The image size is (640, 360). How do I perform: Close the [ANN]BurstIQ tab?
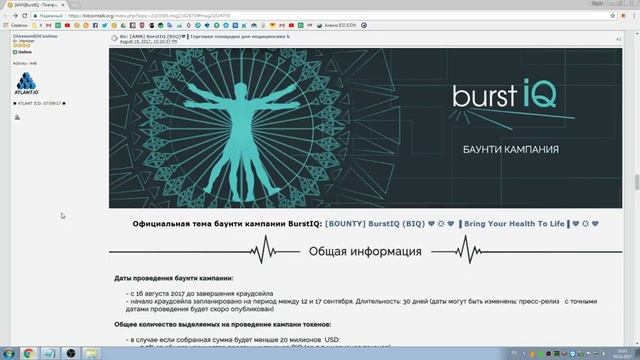pyautogui.click(x=62, y=5)
